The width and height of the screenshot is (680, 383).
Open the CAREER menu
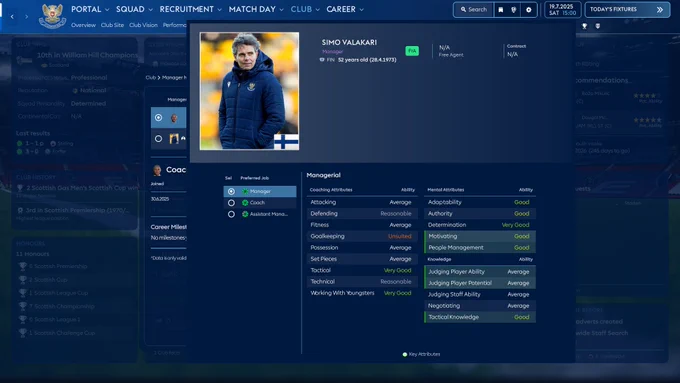coord(341,9)
